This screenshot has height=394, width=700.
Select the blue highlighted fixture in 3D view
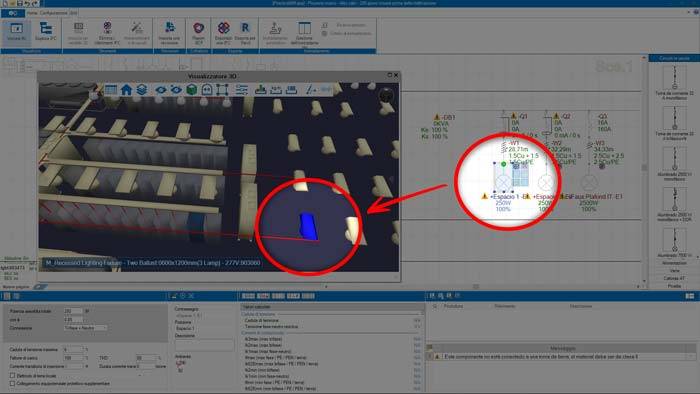308,226
